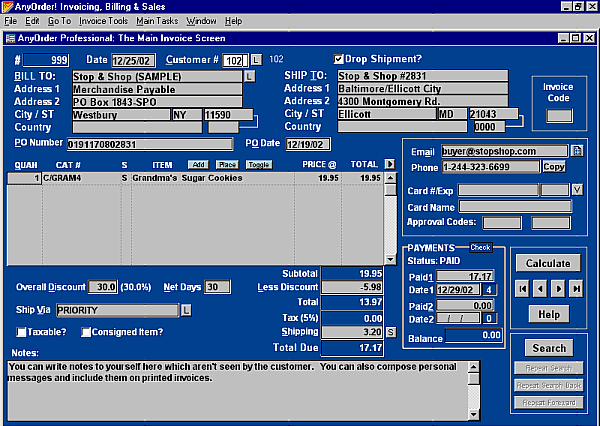The width and height of the screenshot is (600, 426).
Task: Click the L lookup button beside Bill To name
Action: click(249, 76)
